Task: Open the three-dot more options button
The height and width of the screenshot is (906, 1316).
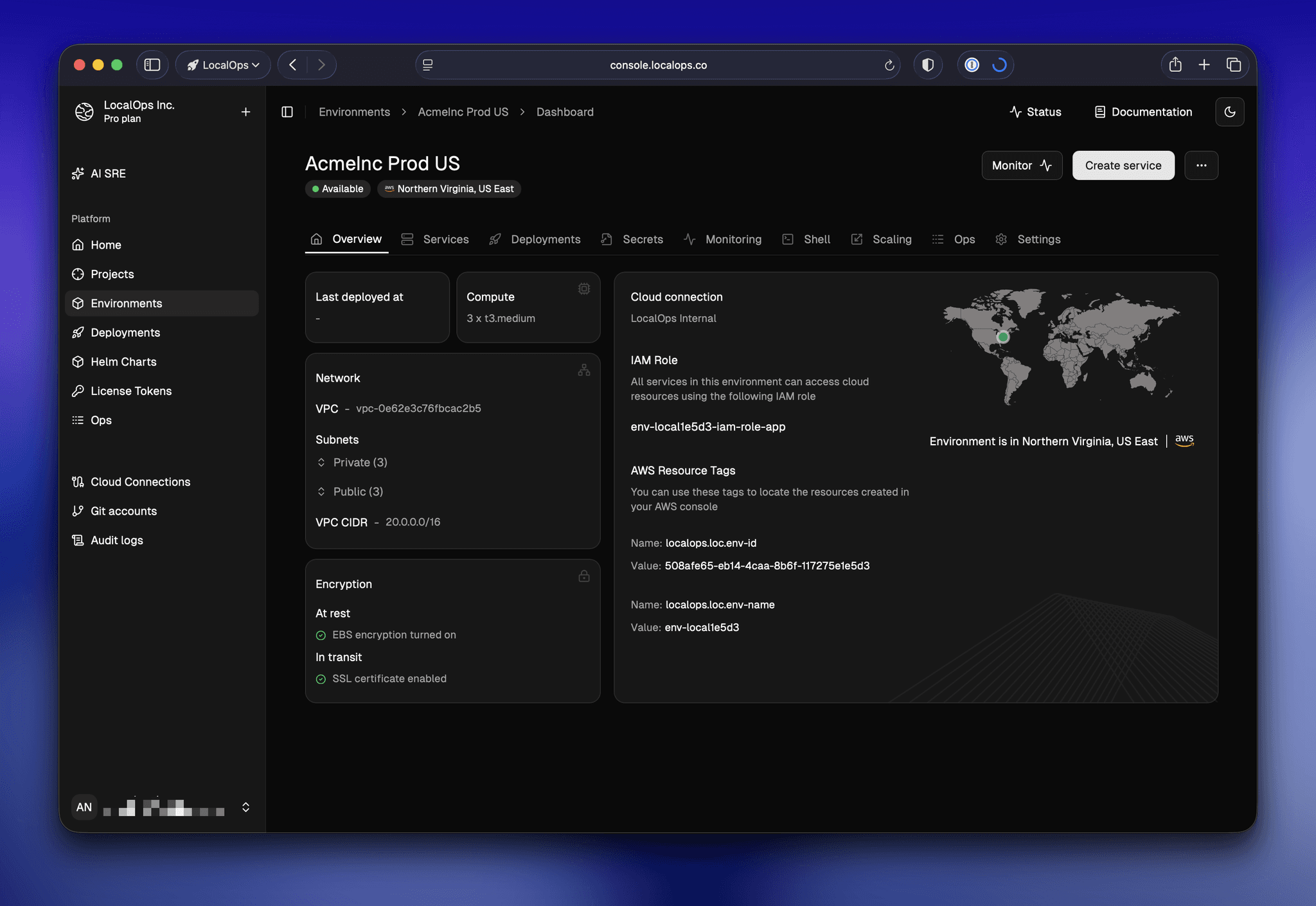Action: pos(1201,165)
